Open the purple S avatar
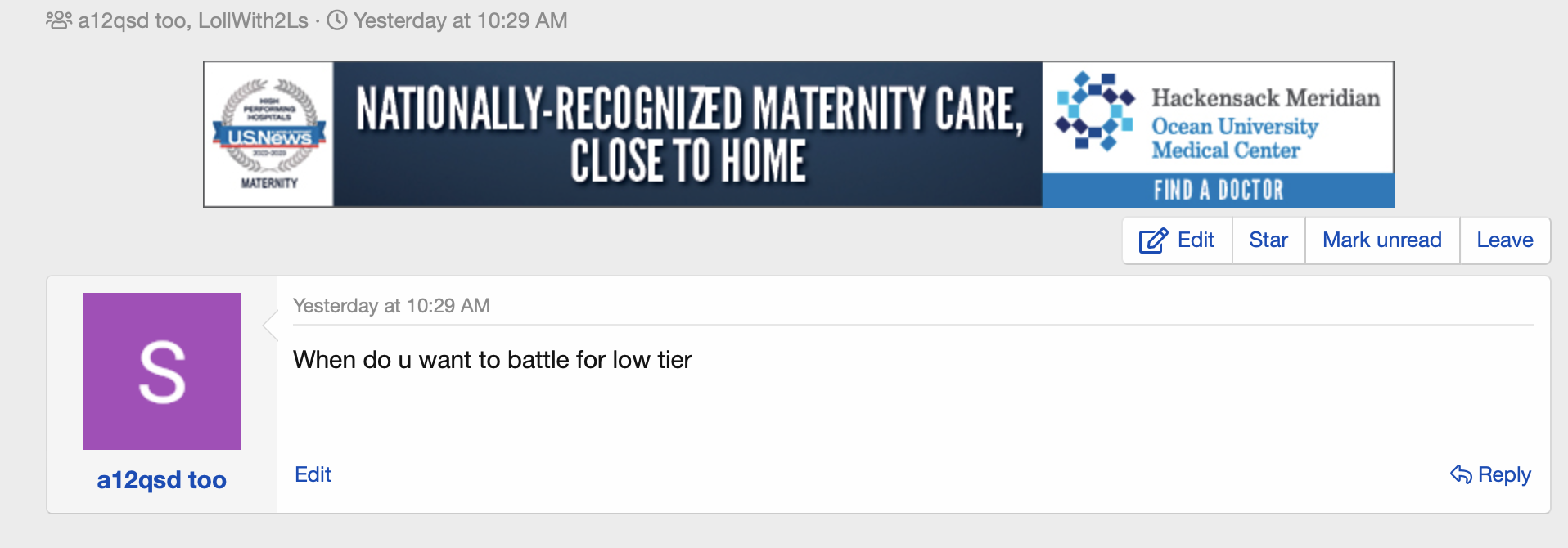Image resolution: width=1568 pixels, height=548 pixels. coord(162,371)
